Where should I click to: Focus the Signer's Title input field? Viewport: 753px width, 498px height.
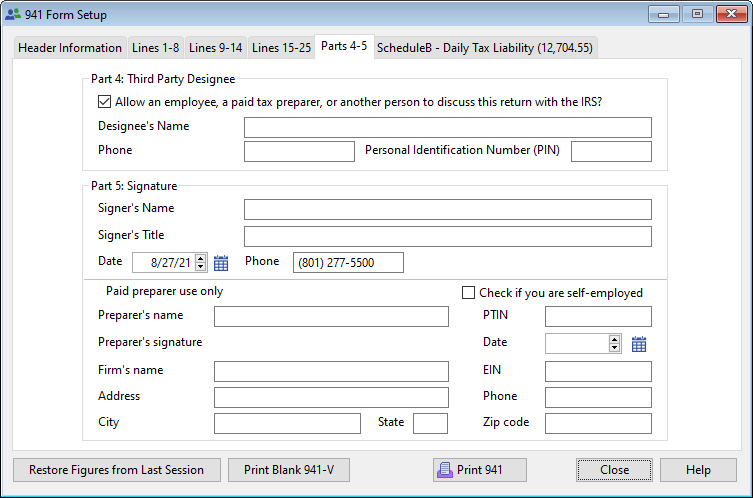pyautogui.click(x=447, y=236)
